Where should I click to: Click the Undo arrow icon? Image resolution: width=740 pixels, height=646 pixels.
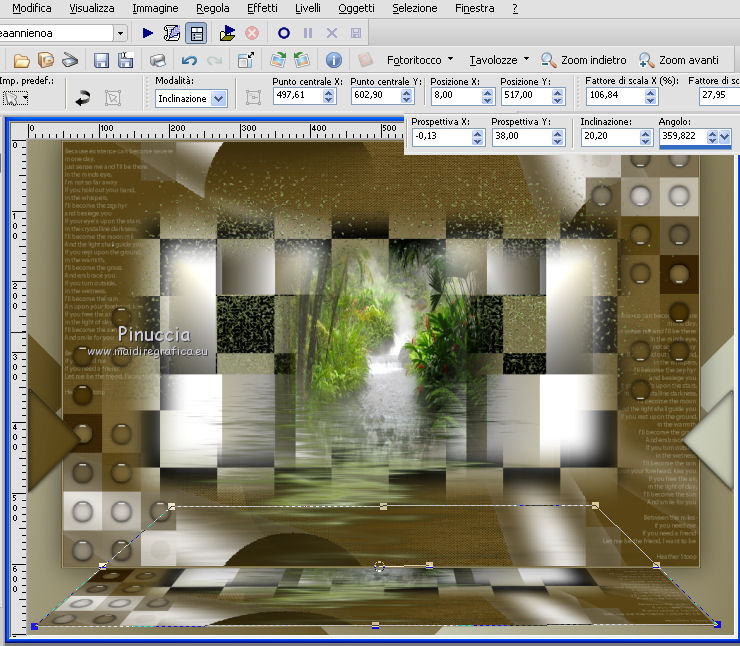click(x=189, y=61)
